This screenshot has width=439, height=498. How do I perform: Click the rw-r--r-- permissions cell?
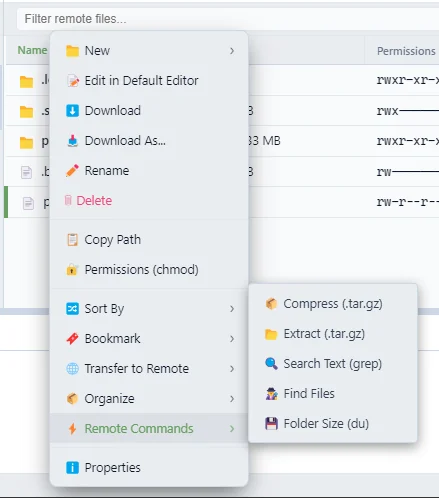click(408, 202)
